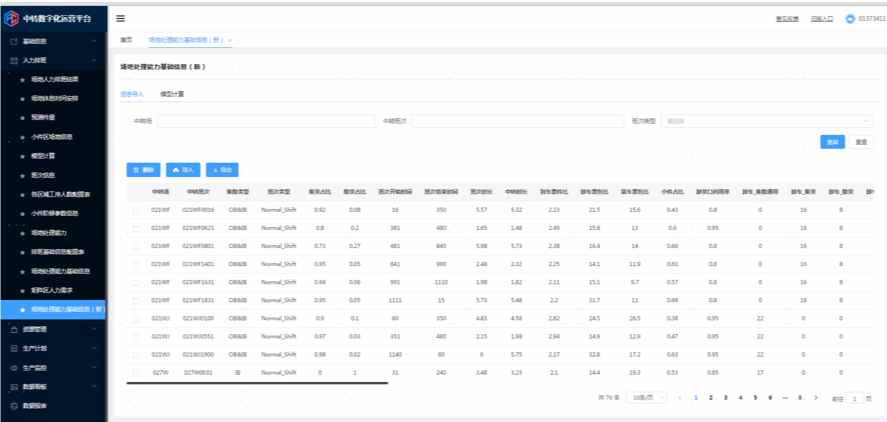Viewport: 887px width, 422px height.
Task: Click the user avatar icon in header
Action: (x=850, y=18)
